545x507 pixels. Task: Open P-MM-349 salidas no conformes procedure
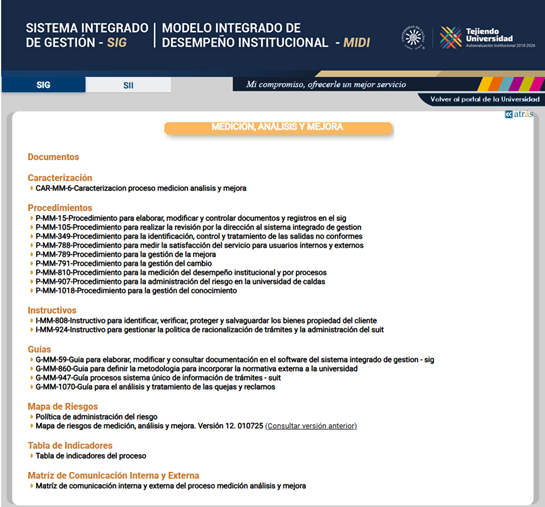[x=199, y=236]
